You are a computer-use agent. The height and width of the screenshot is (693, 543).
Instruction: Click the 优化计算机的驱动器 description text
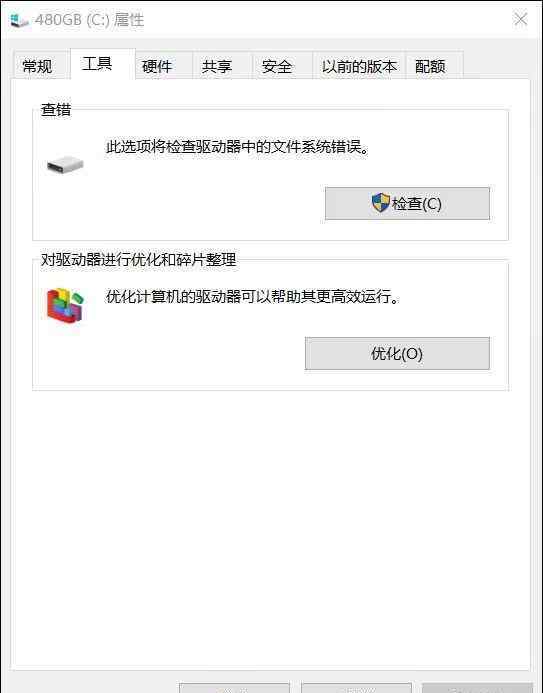pos(253,297)
